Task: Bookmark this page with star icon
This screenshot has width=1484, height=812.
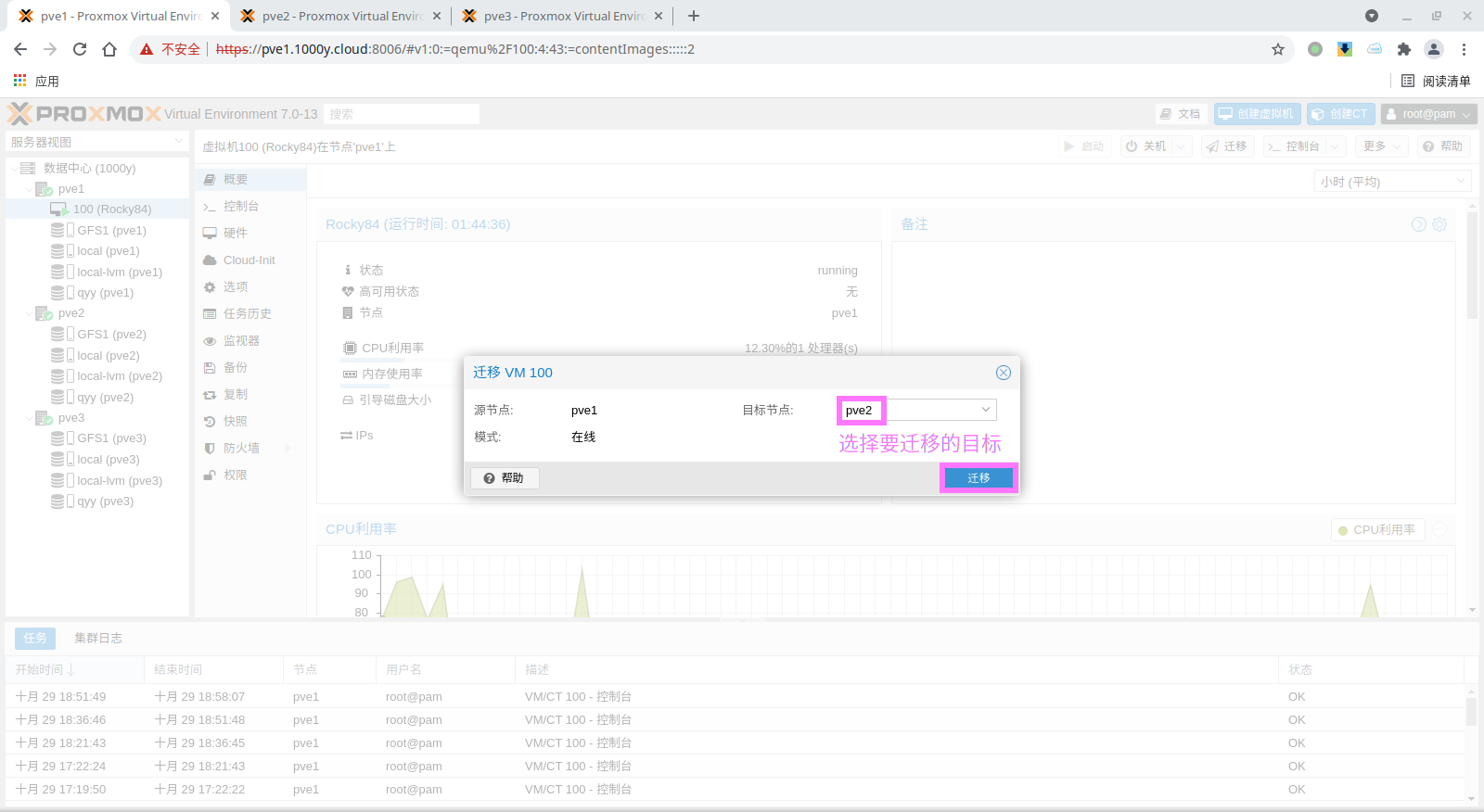Action: click(1278, 49)
